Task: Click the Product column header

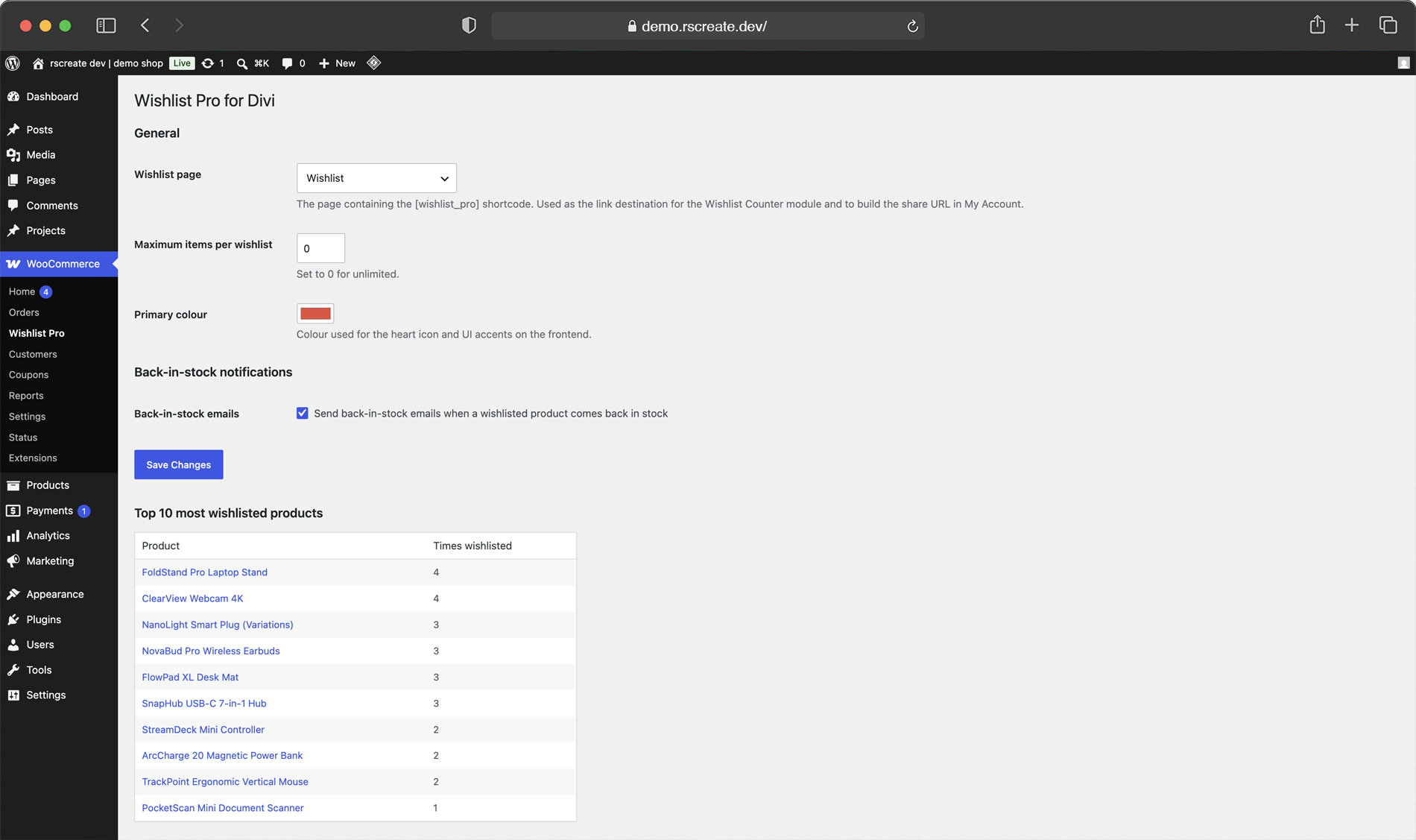Action: (161, 546)
